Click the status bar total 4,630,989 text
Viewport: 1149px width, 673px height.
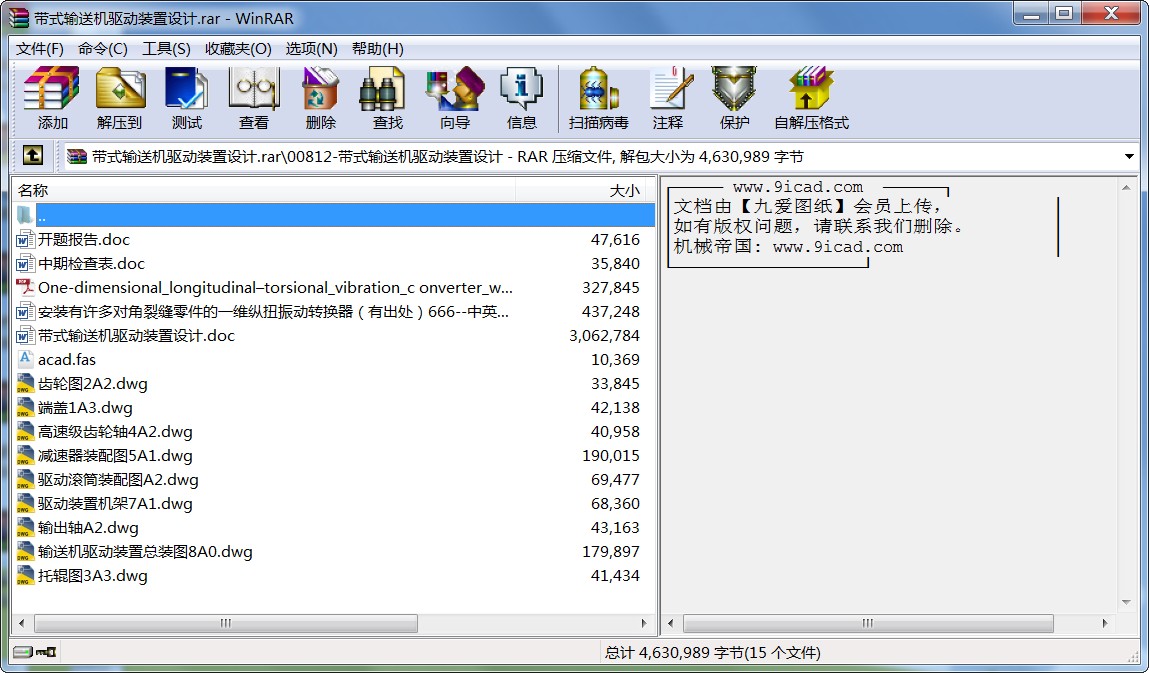tap(712, 652)
